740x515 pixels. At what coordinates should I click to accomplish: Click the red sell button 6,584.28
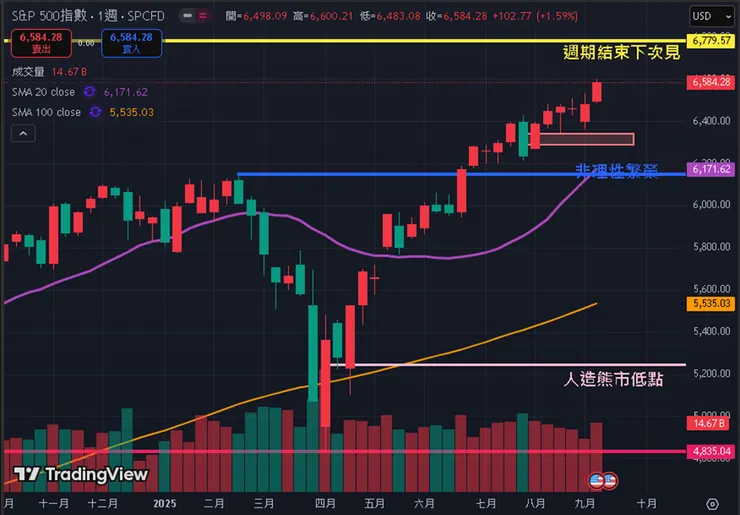tap(41, 43)
